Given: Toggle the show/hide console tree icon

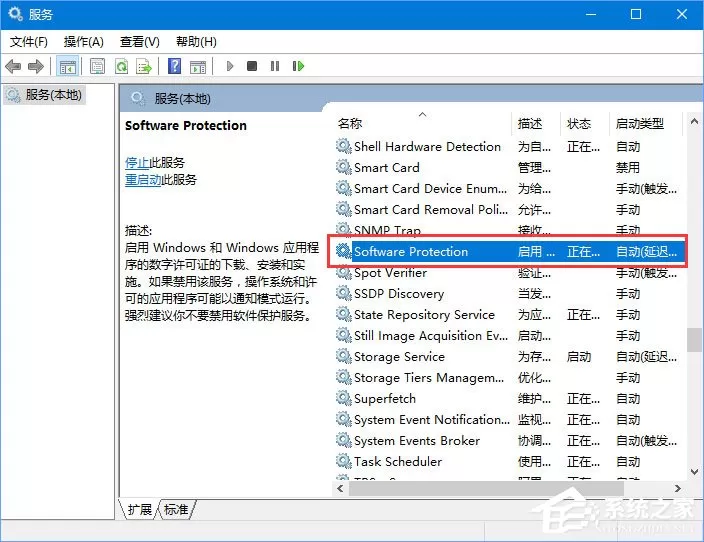Looking at the screenshot, I should [x=68, y=66].
